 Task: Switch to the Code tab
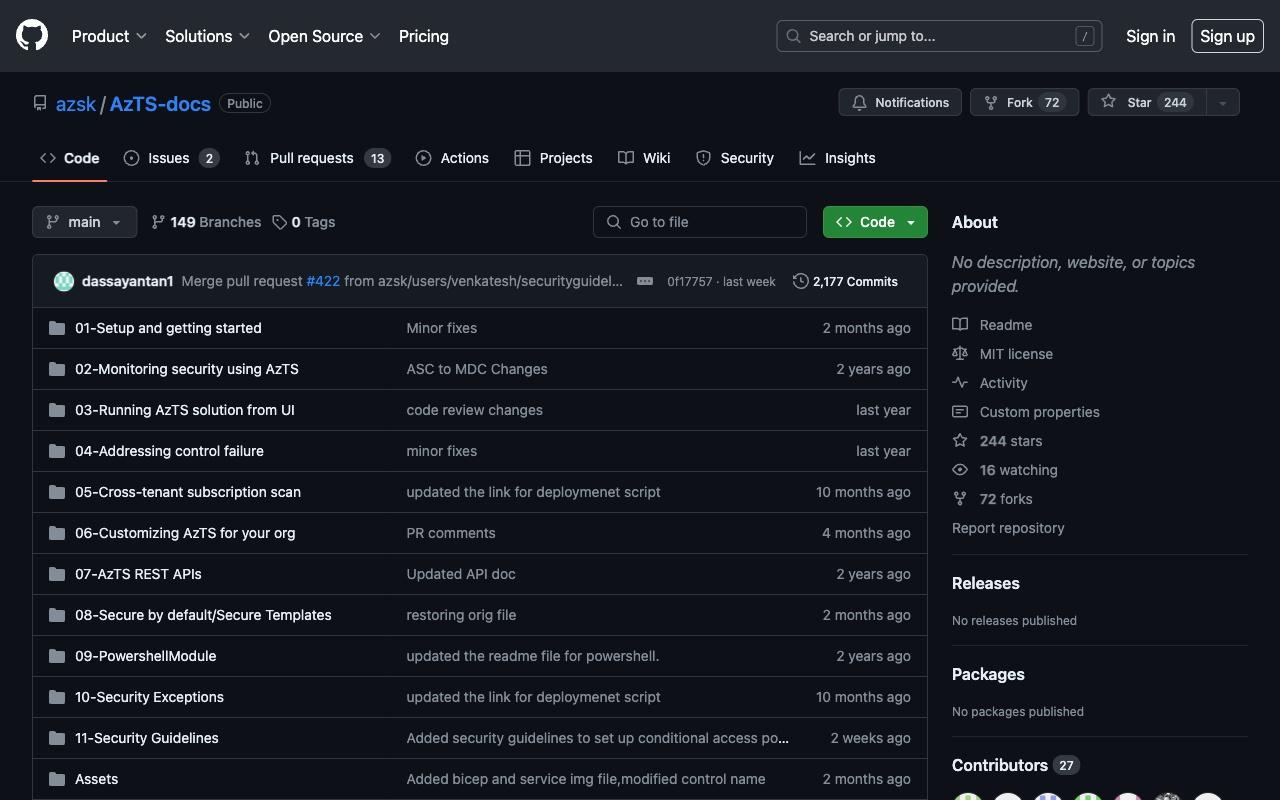(x=69, y=158)
